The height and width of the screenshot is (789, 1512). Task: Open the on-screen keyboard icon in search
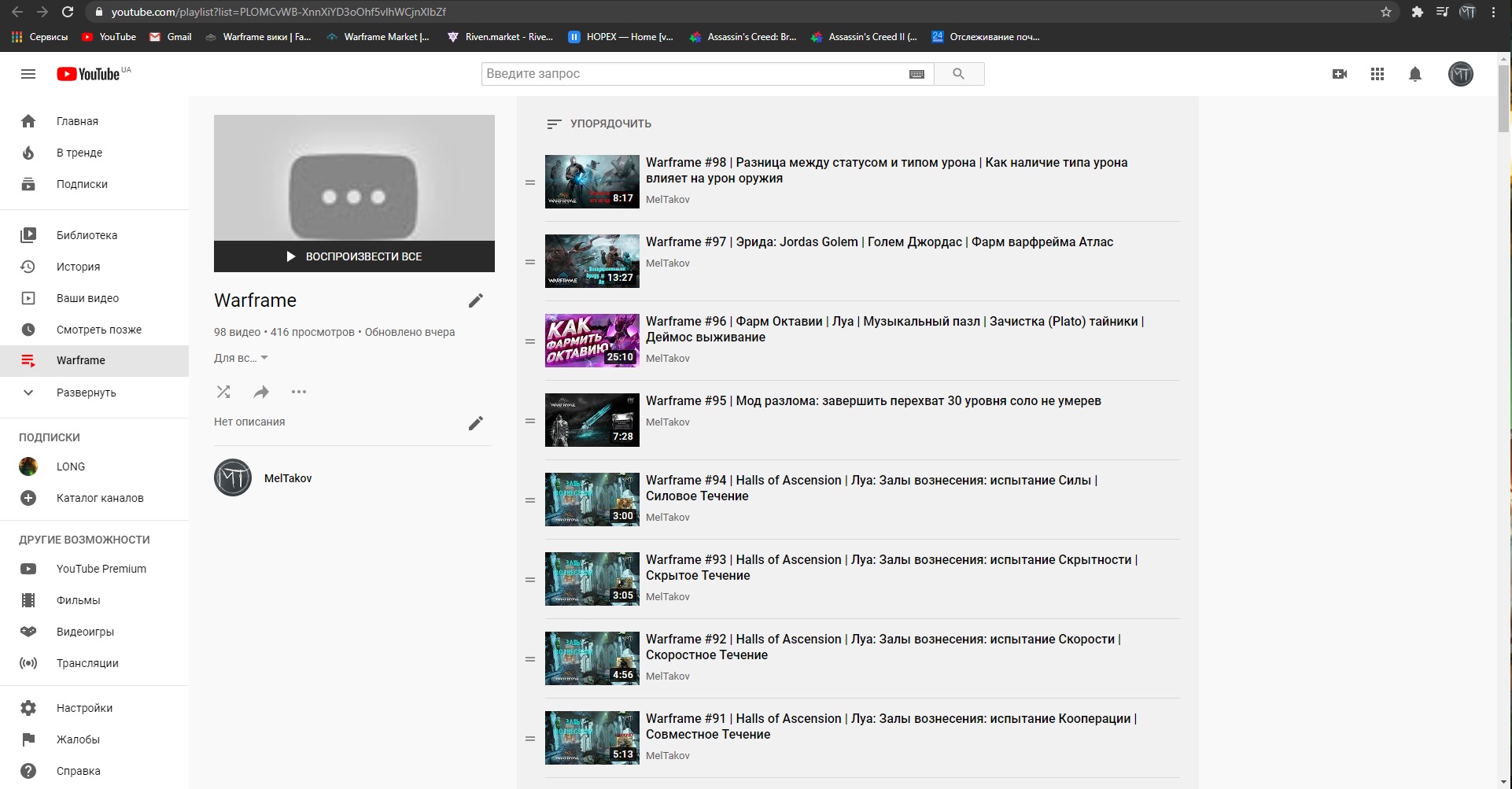[x=916, y=74]
